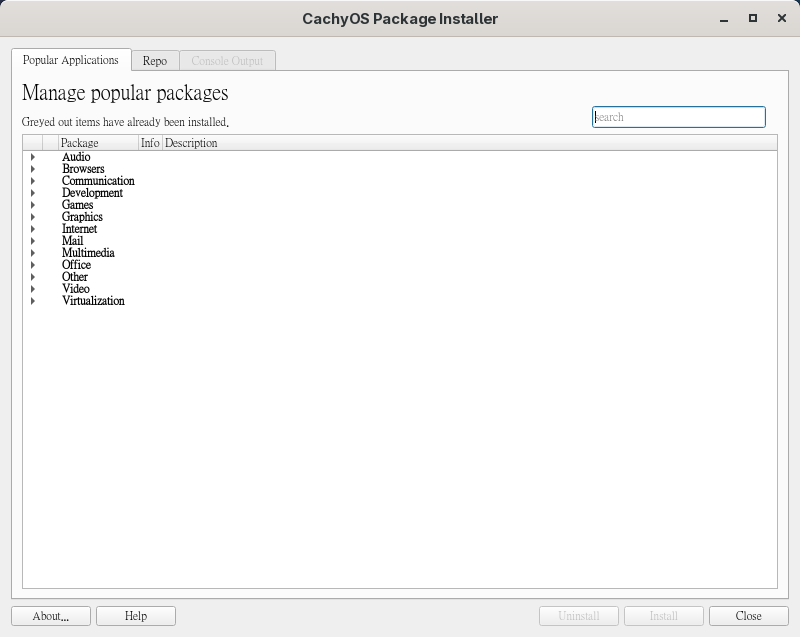The height and width of the screenshot is (637, 800).
Task: Select the Communication row label
Action: pyautogui.click(x=98, y=181)
